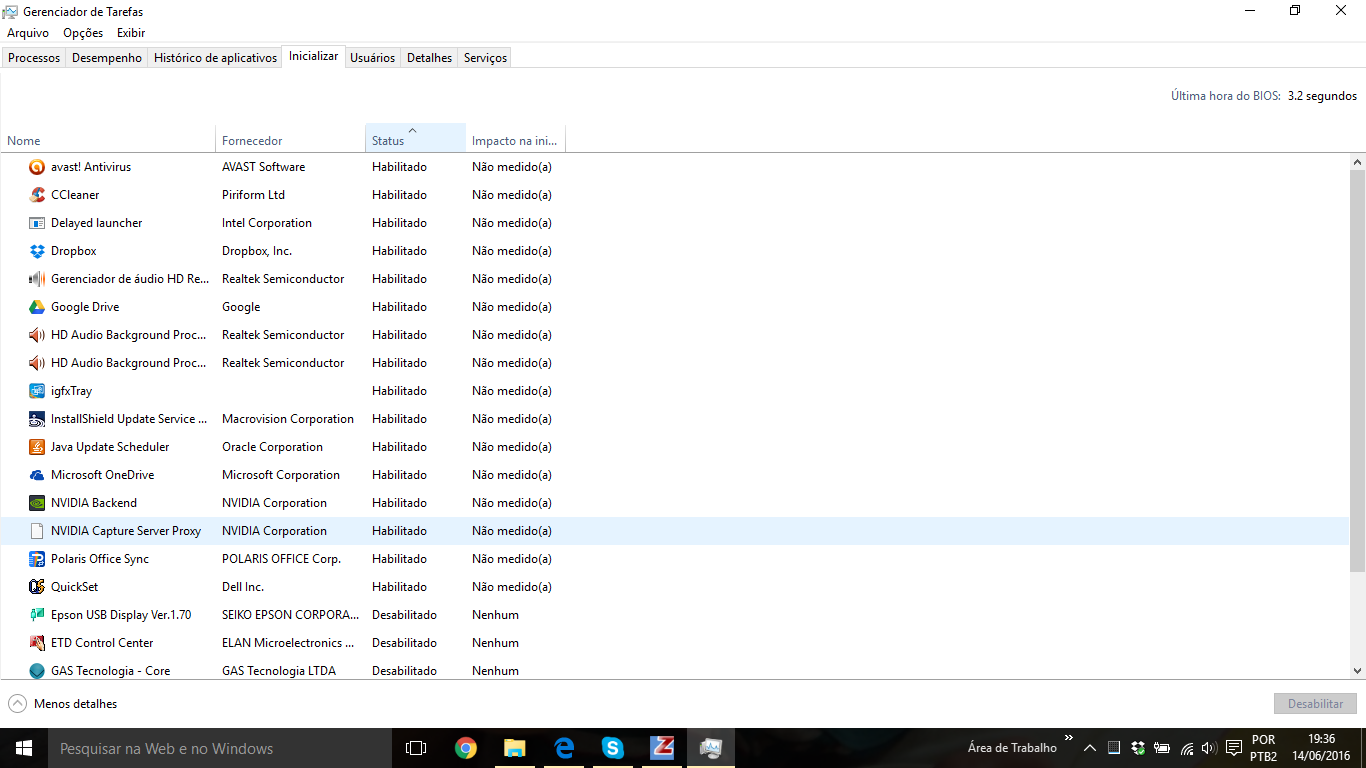
Task: Open the Exibir menu
Action: tap(131, 33)
